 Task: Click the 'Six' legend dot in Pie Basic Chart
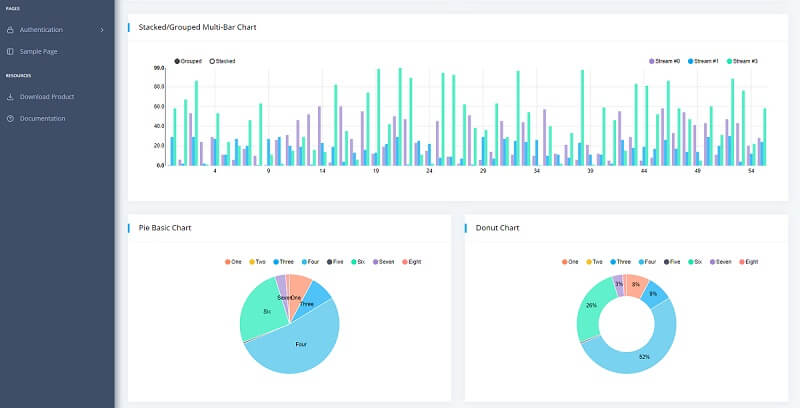coord(354,261)
